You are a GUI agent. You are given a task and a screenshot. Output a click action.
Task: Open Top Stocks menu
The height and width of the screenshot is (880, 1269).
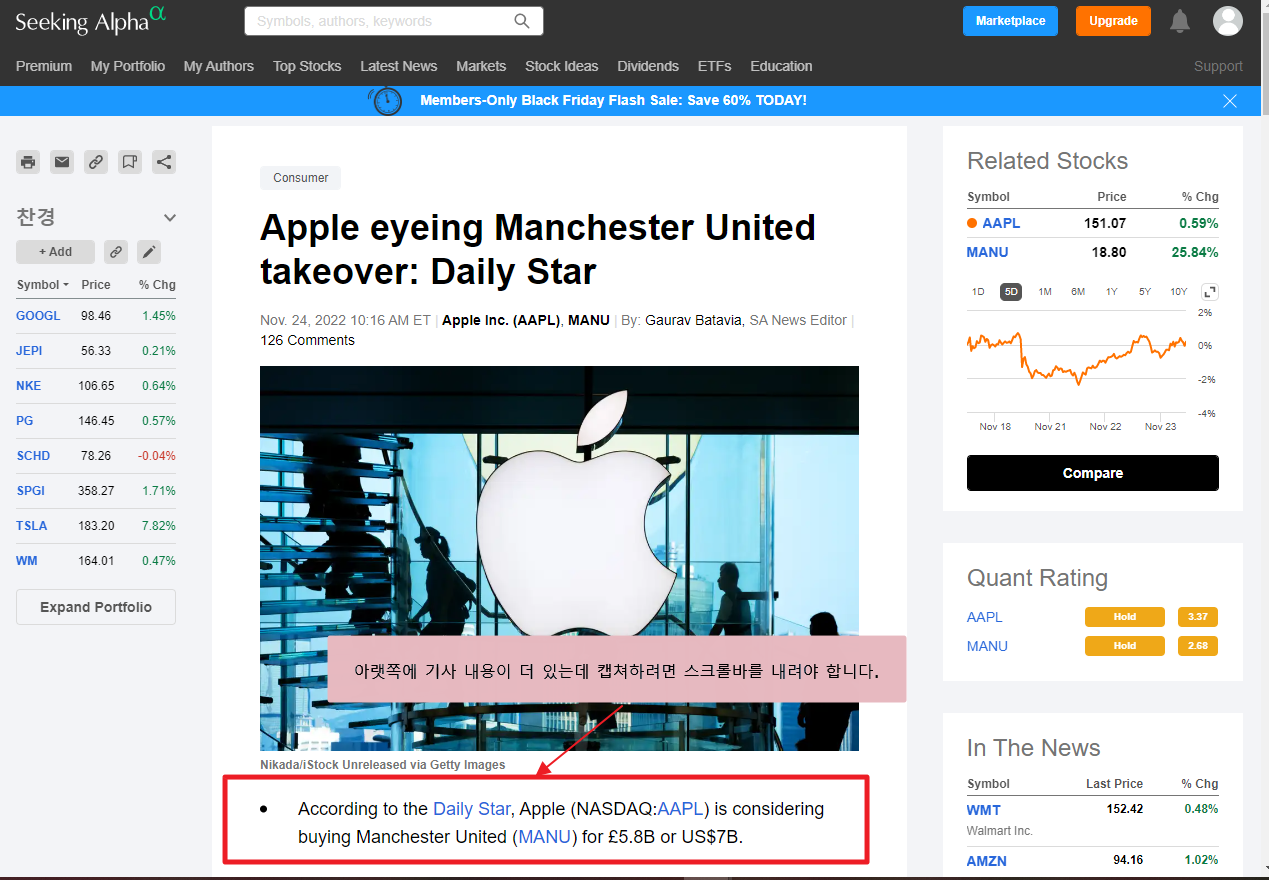307,66
